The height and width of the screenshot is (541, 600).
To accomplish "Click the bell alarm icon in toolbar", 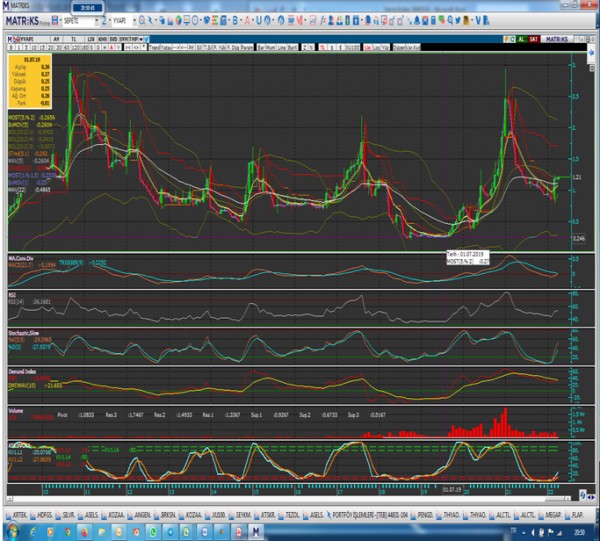I will click(417, 21).
